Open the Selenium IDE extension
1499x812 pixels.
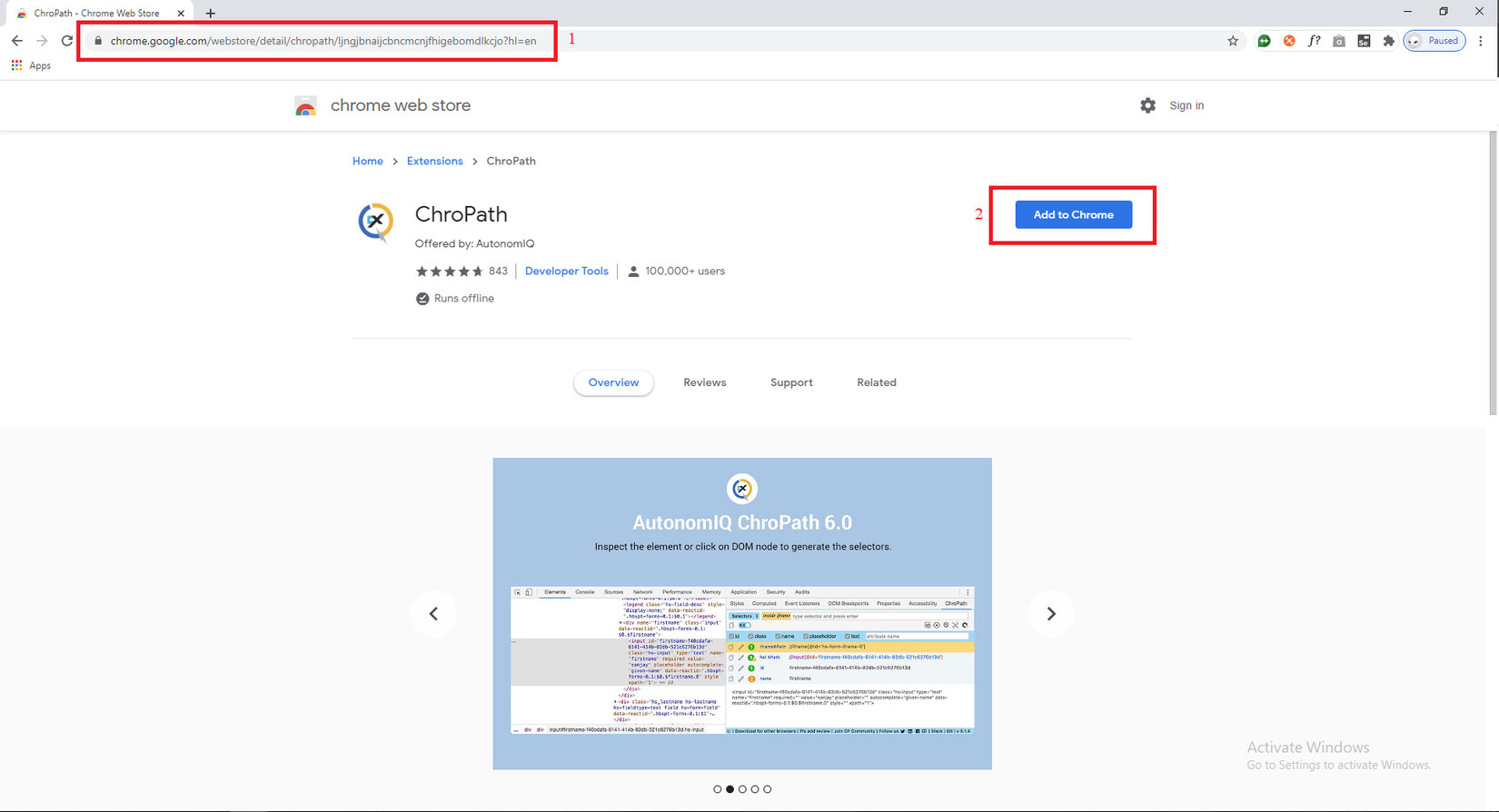(1364, 41)
